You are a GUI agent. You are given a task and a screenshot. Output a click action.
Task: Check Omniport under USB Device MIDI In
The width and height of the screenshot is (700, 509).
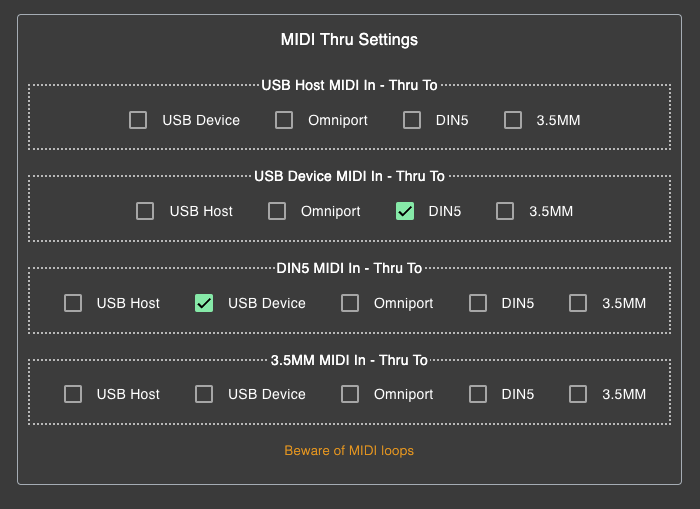coord(277,211)
